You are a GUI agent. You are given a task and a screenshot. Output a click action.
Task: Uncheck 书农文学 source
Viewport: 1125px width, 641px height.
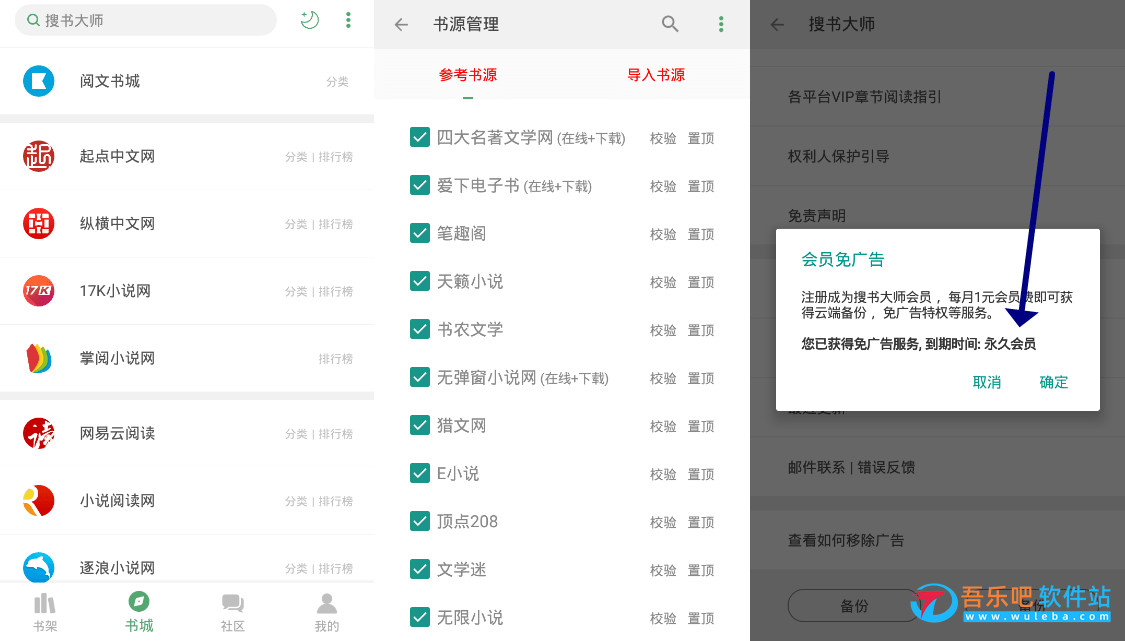tap(420, 329)
